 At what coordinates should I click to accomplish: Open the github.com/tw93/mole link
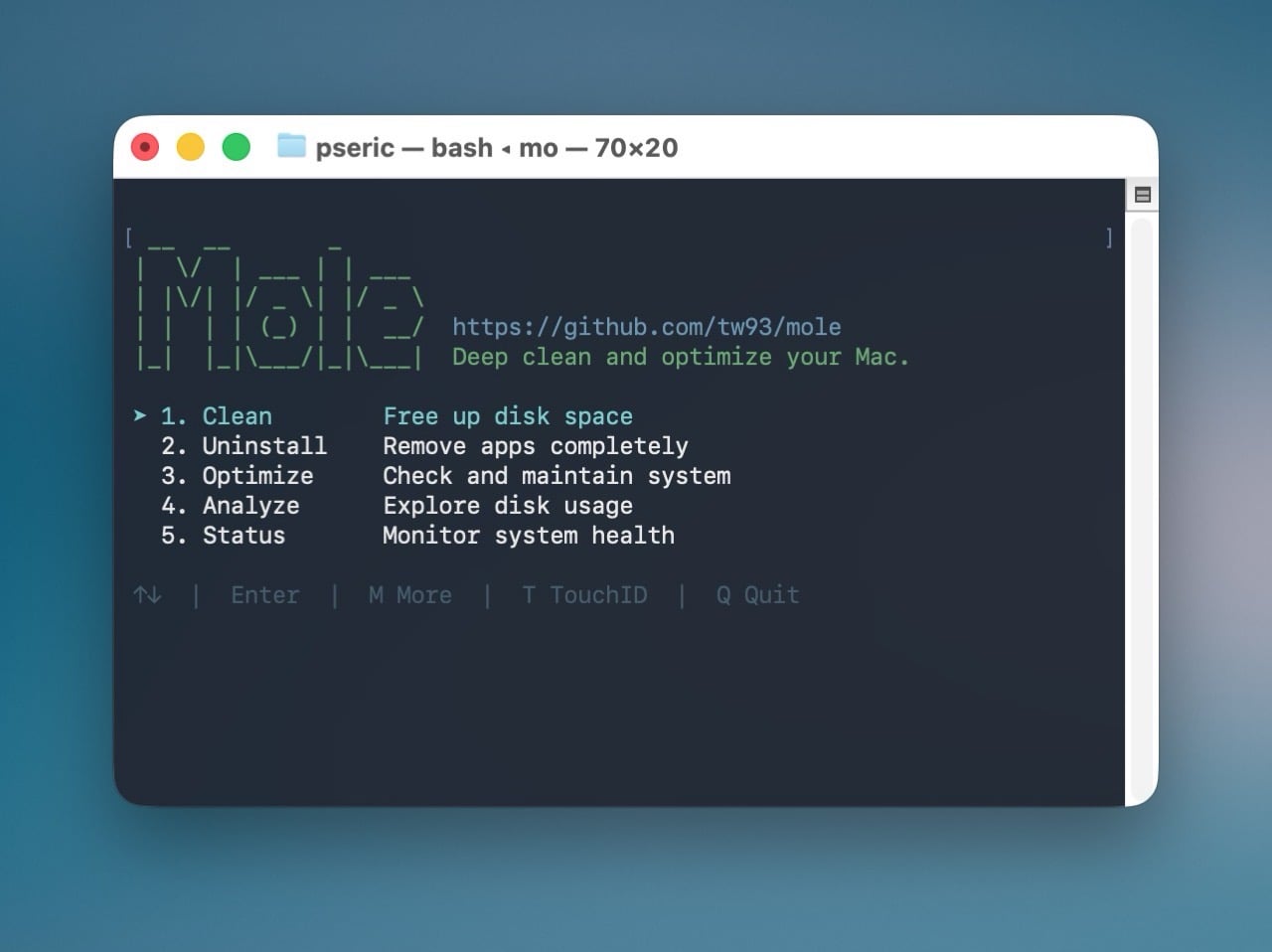click(x=646, y=327)
